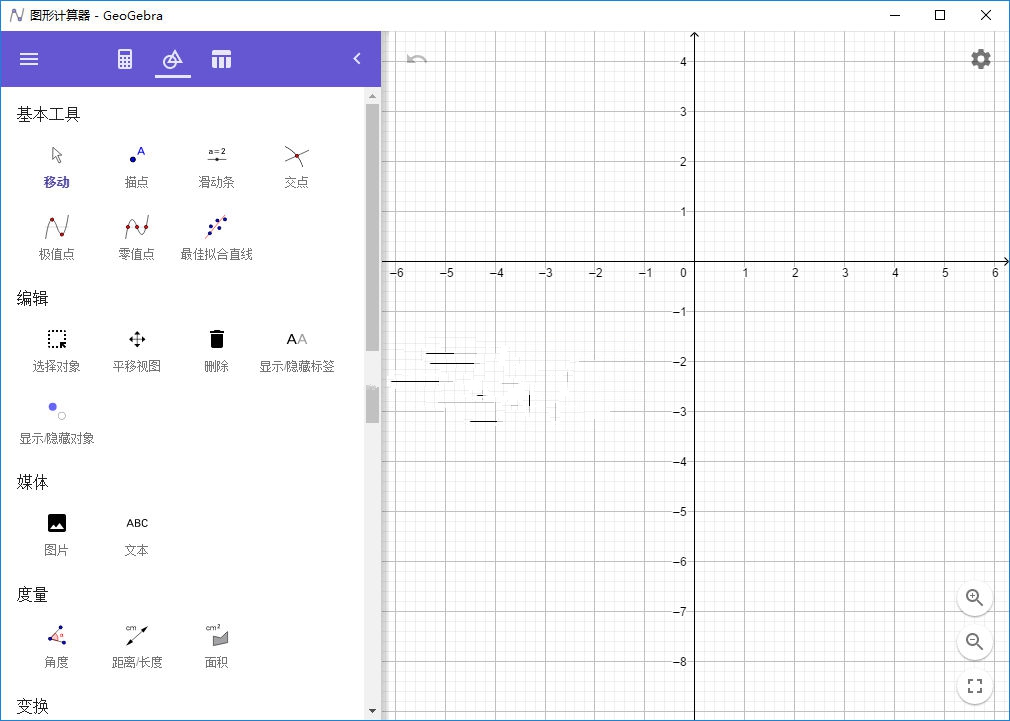Open the spreadsheet/table view
Image resolution: width=1010 pixels, height=721 pixels.
point(221,58)
